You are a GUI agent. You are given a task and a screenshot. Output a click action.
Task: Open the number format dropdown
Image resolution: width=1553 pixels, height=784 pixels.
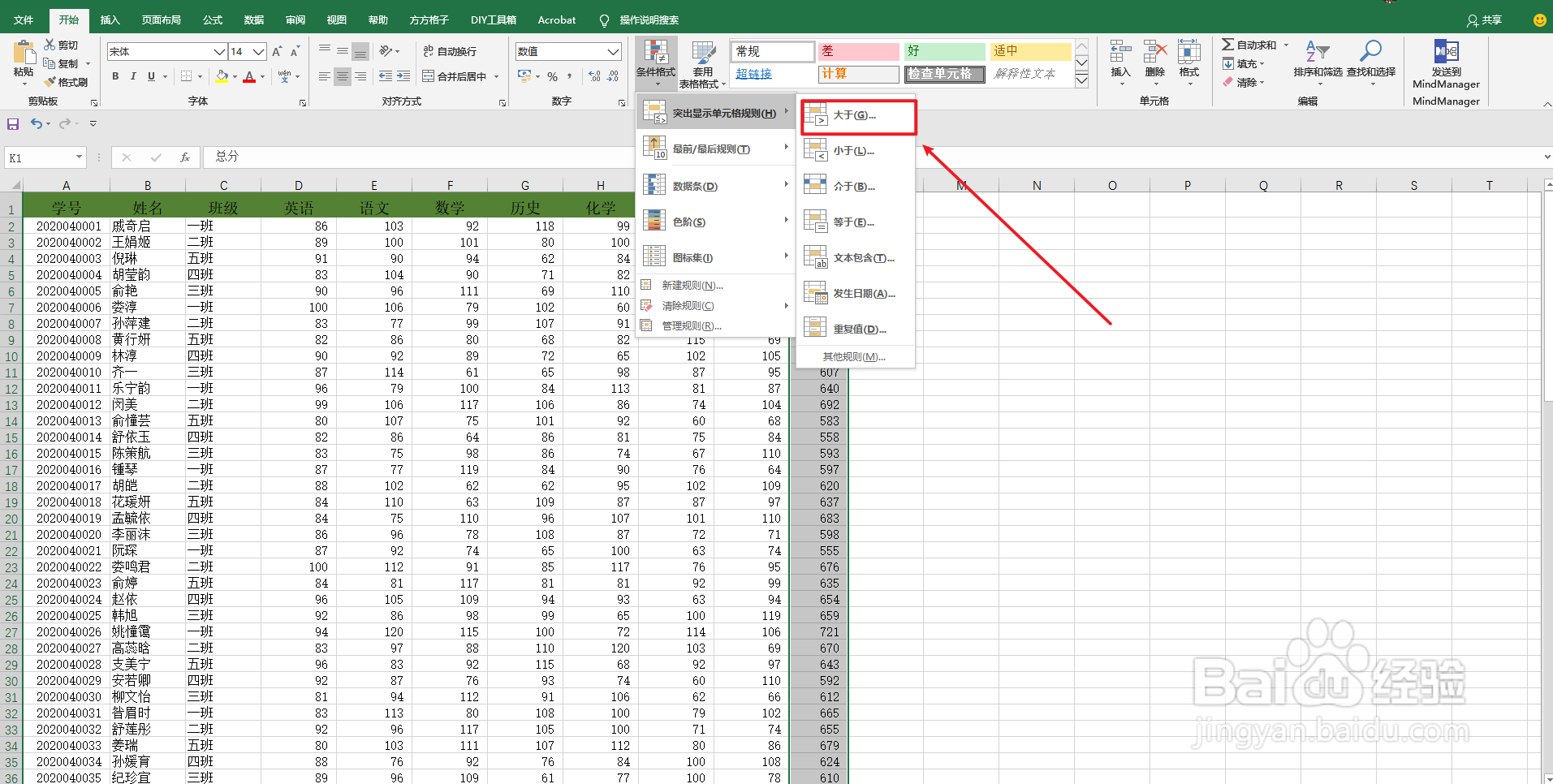click(613, 51)
